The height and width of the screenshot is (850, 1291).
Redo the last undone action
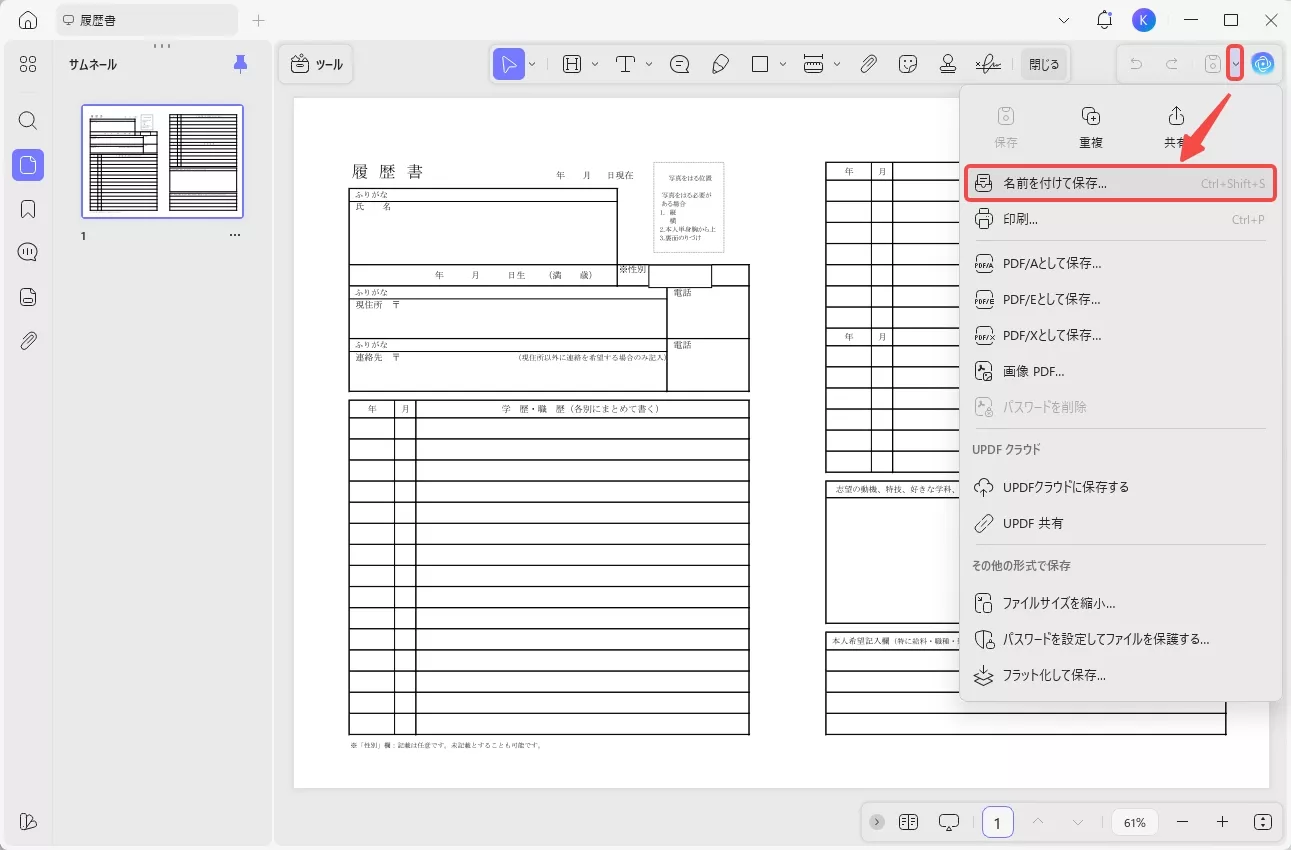click(x=1172, y=64)
